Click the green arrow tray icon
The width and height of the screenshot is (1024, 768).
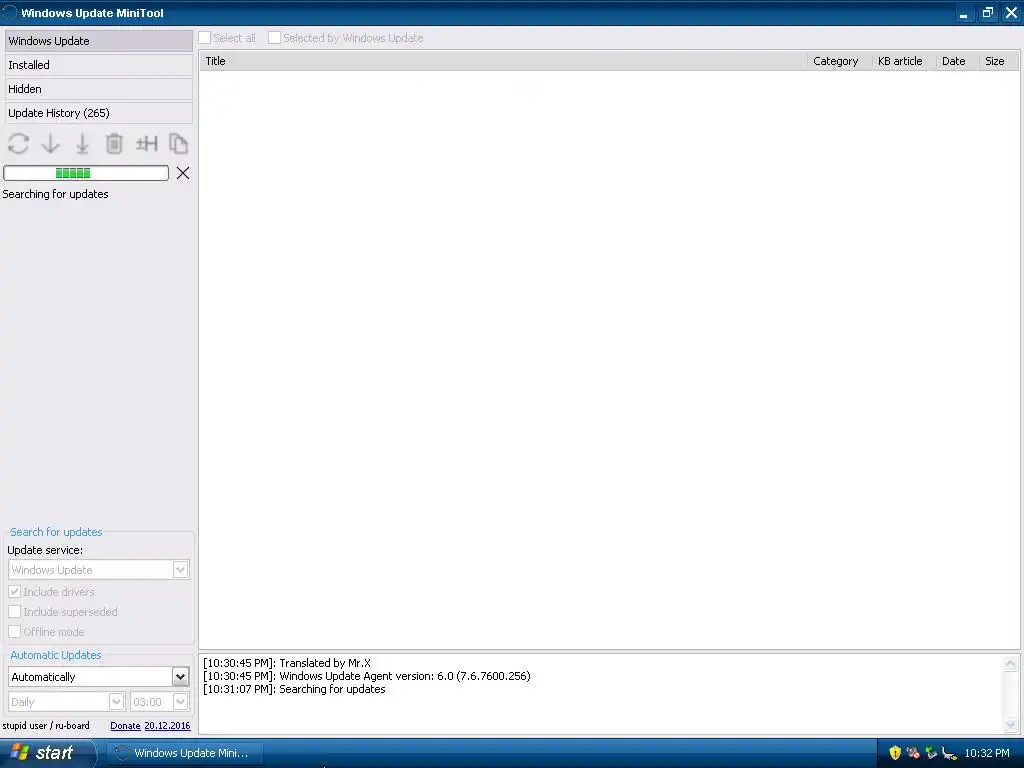point(931,753)
